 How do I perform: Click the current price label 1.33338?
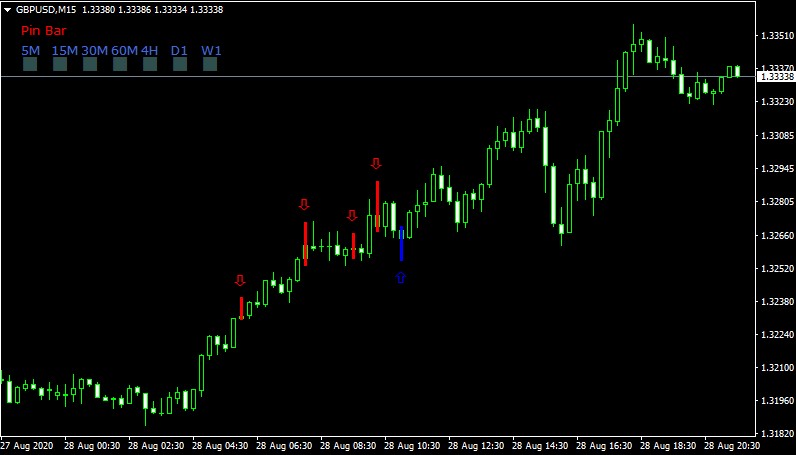coord(777,76)
